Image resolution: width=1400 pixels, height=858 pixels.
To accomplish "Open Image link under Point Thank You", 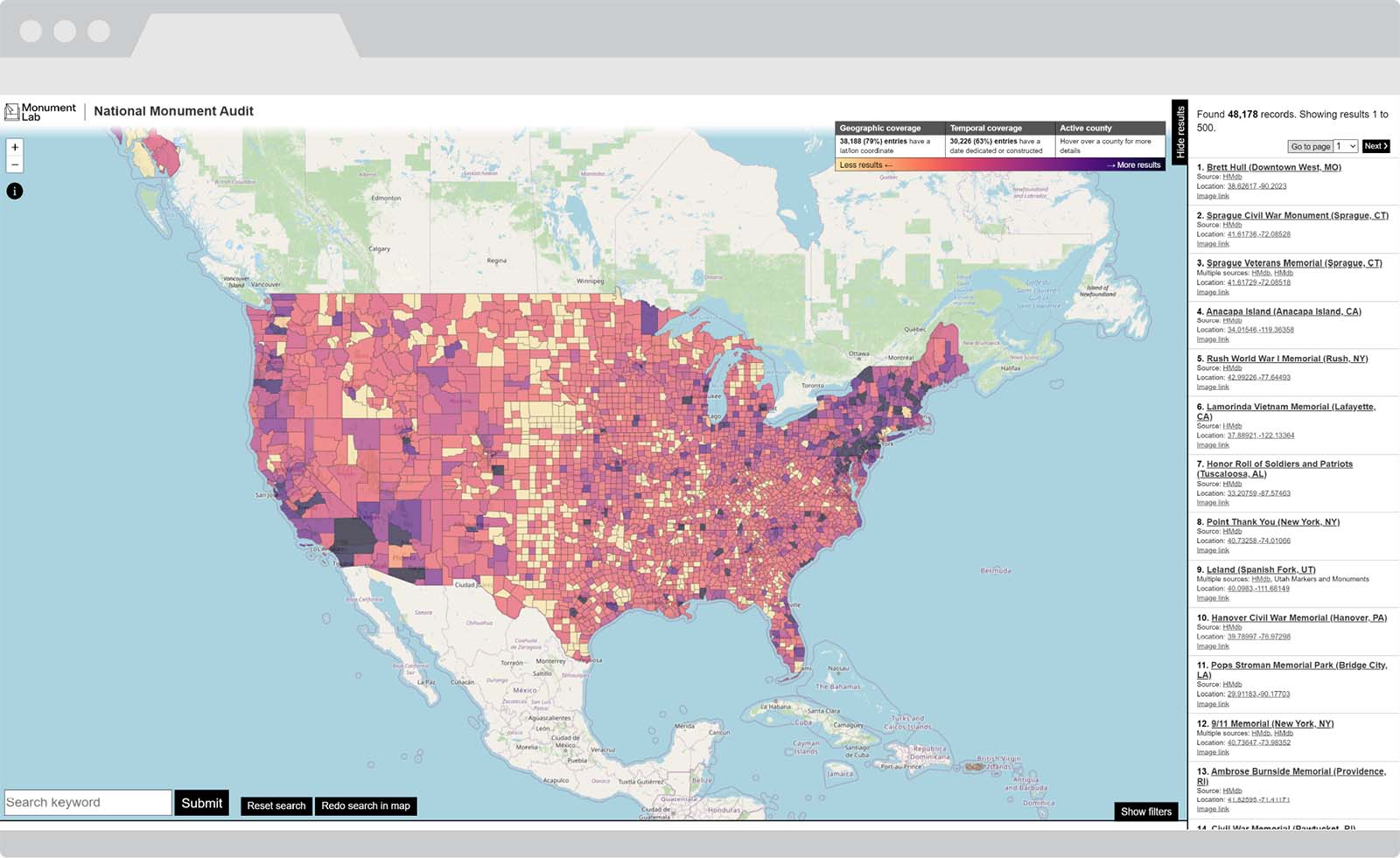I will coord(1213,550).
